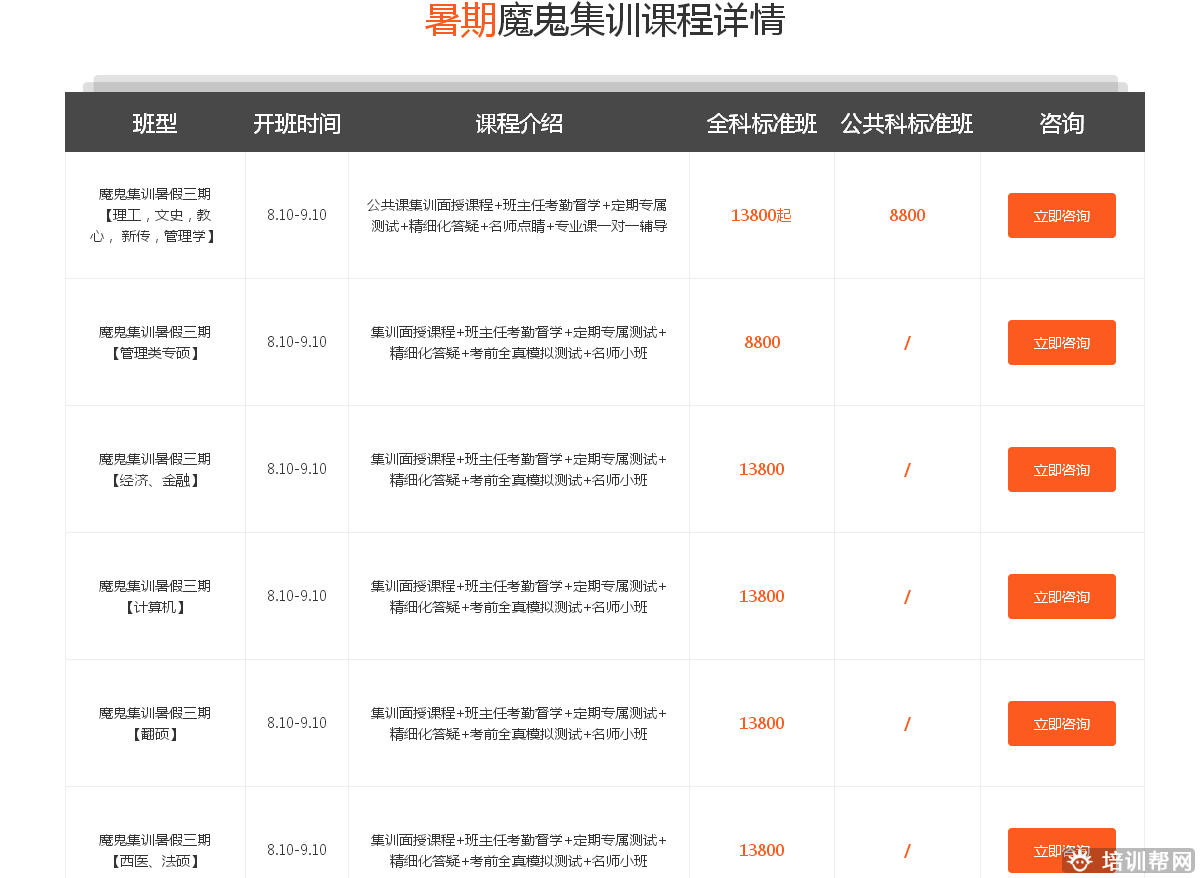Image resolution: width=1200 pixels, height=878 pixels.
Task: Click the 8.10-9.10 date in 管理类专硕 row
Action: coord(297,342)
